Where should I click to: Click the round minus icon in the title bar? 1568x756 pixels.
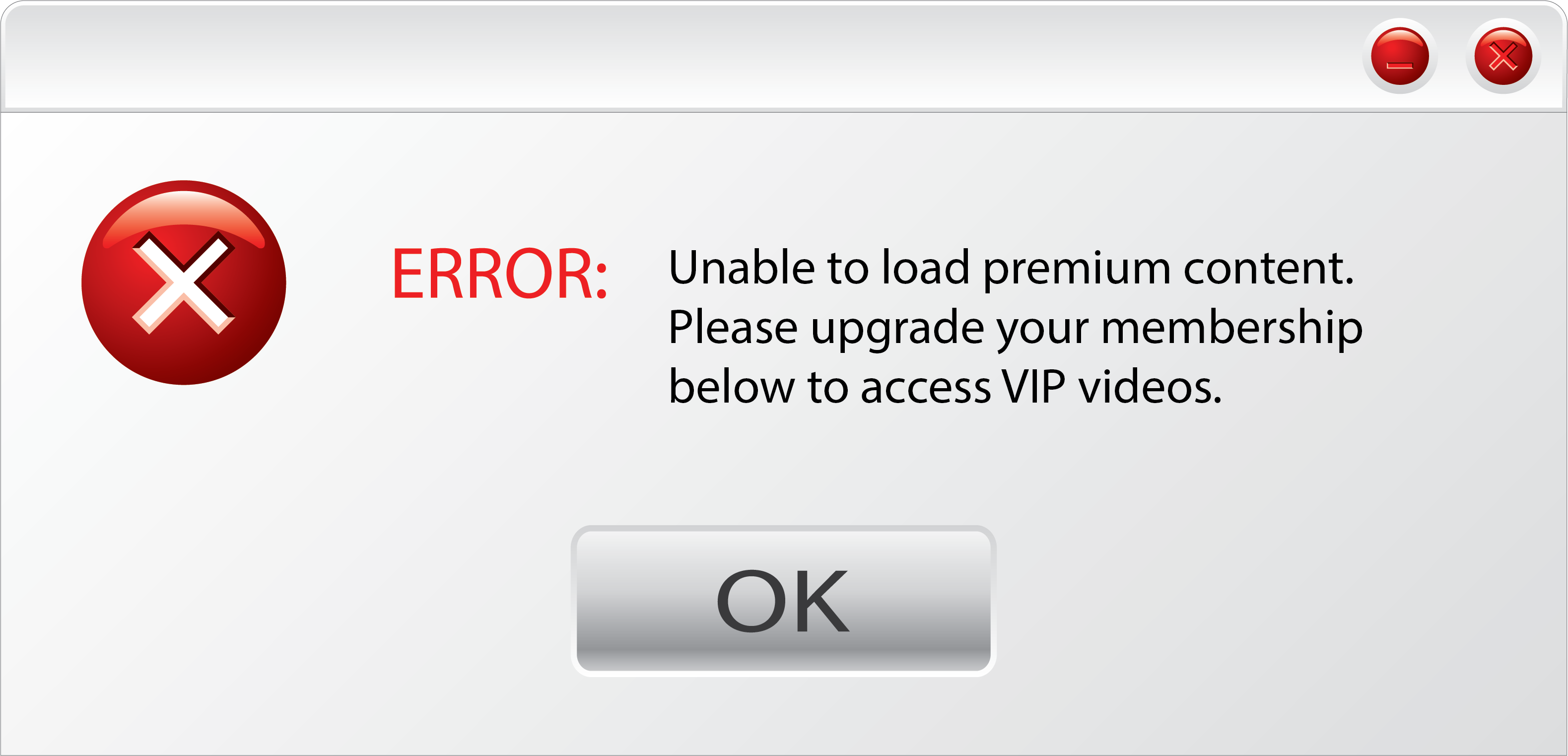[1399, 56]
